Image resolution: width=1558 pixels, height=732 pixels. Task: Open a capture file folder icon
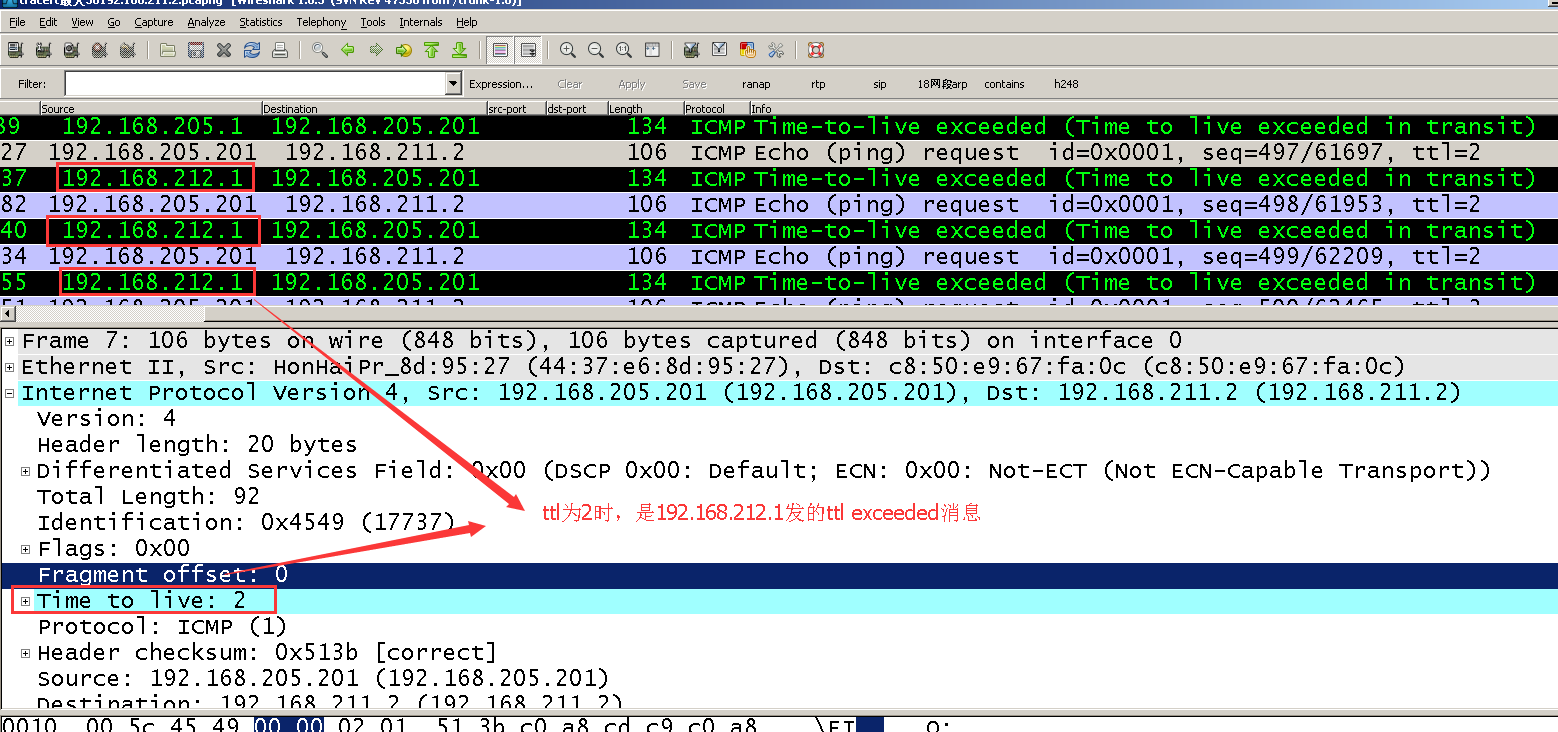(168, 50)
